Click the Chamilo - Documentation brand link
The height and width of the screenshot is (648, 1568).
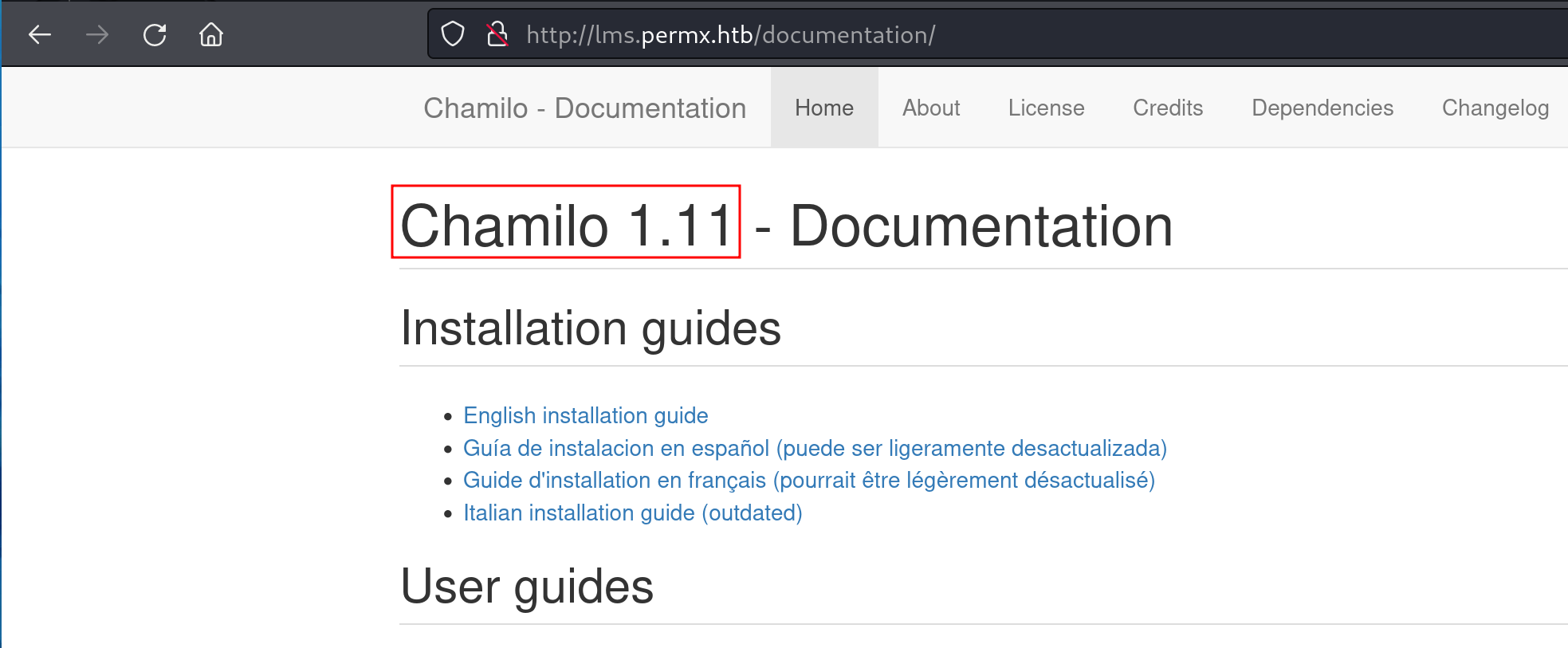585,108
